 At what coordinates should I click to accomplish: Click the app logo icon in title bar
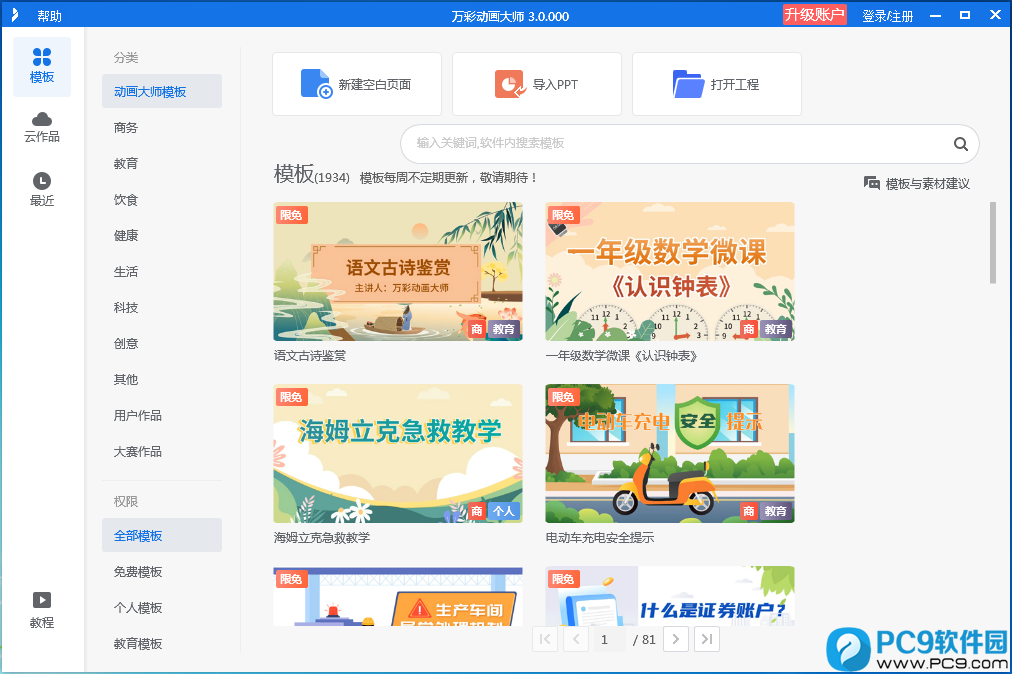point(14,15)
